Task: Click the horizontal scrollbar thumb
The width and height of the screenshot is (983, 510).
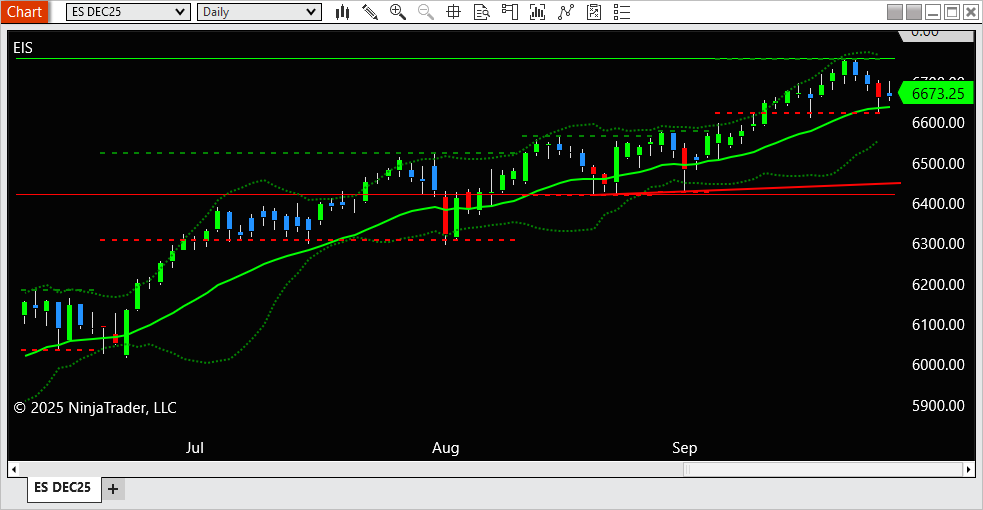Action: [823, 469]
